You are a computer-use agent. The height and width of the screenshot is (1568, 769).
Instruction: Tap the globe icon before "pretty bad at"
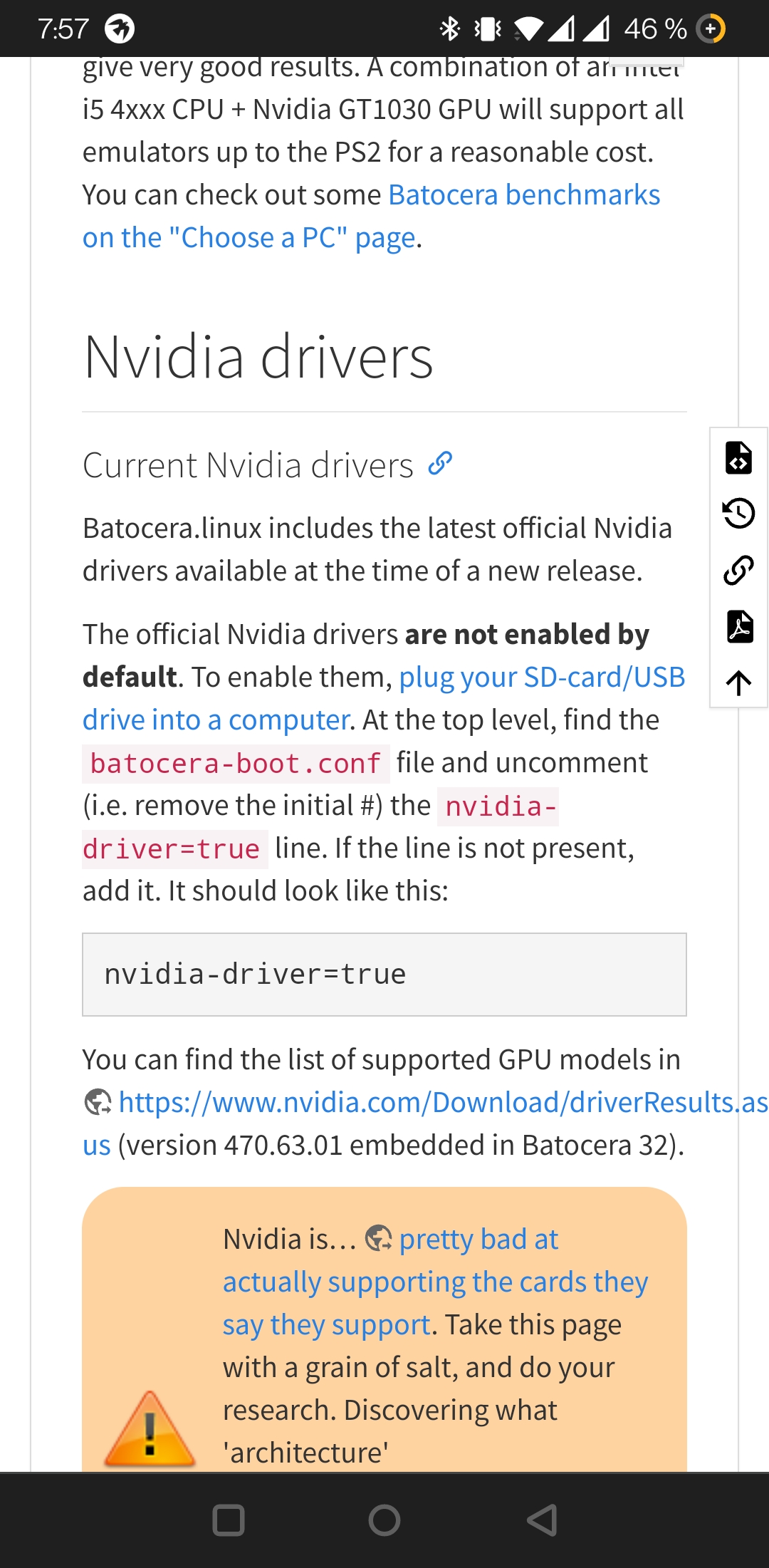378,1239
